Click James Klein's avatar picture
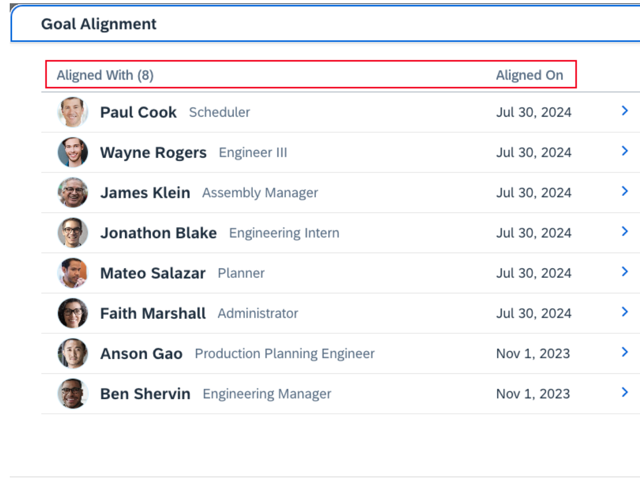The image size is (640, 480). [x=73, y=192]
